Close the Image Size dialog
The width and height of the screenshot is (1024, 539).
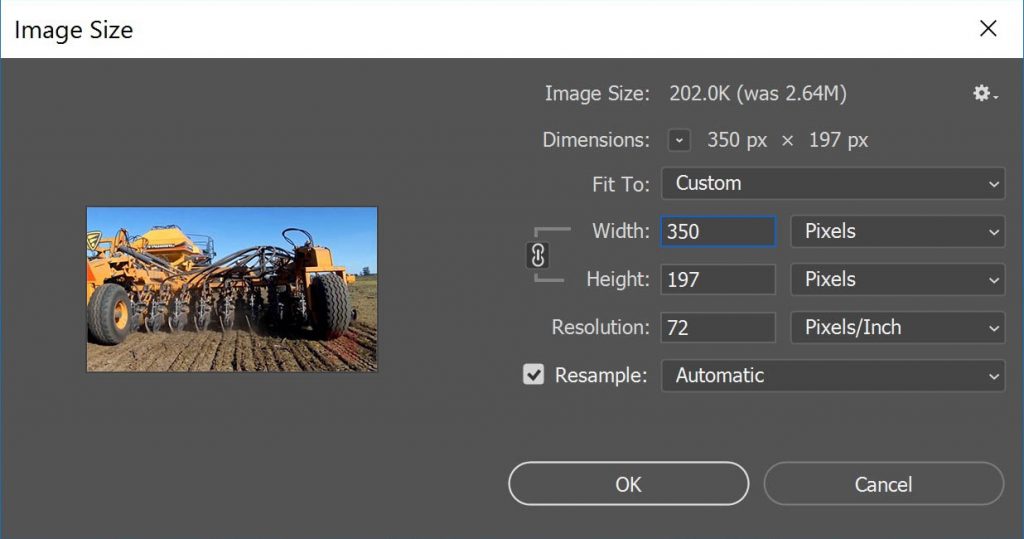pyautogui.click(x=988, y=28)
